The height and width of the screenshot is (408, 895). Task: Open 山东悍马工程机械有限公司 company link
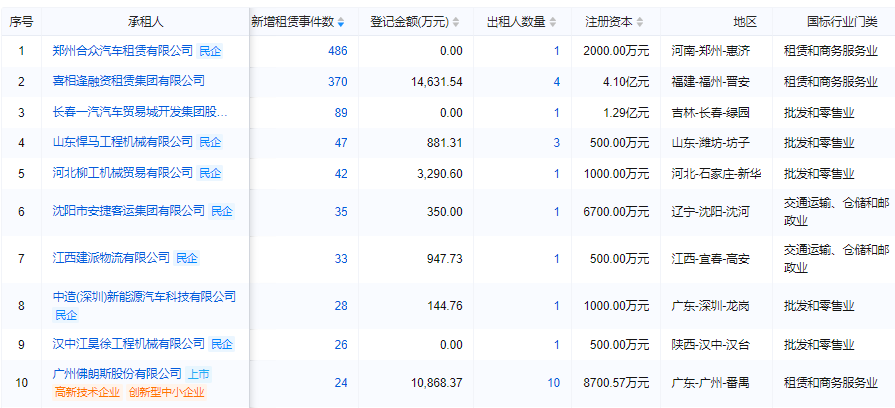click(x=123, y=142)
